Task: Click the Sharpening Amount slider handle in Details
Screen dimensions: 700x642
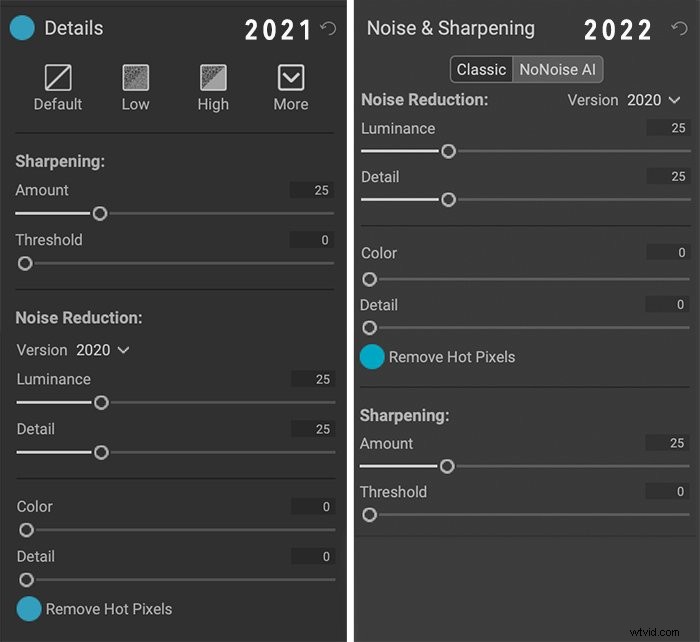Action: tap(100, 213)
